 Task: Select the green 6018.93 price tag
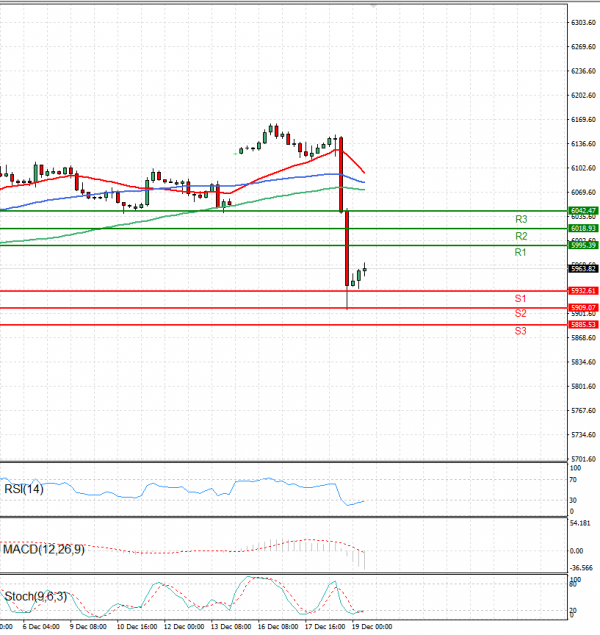583,228
